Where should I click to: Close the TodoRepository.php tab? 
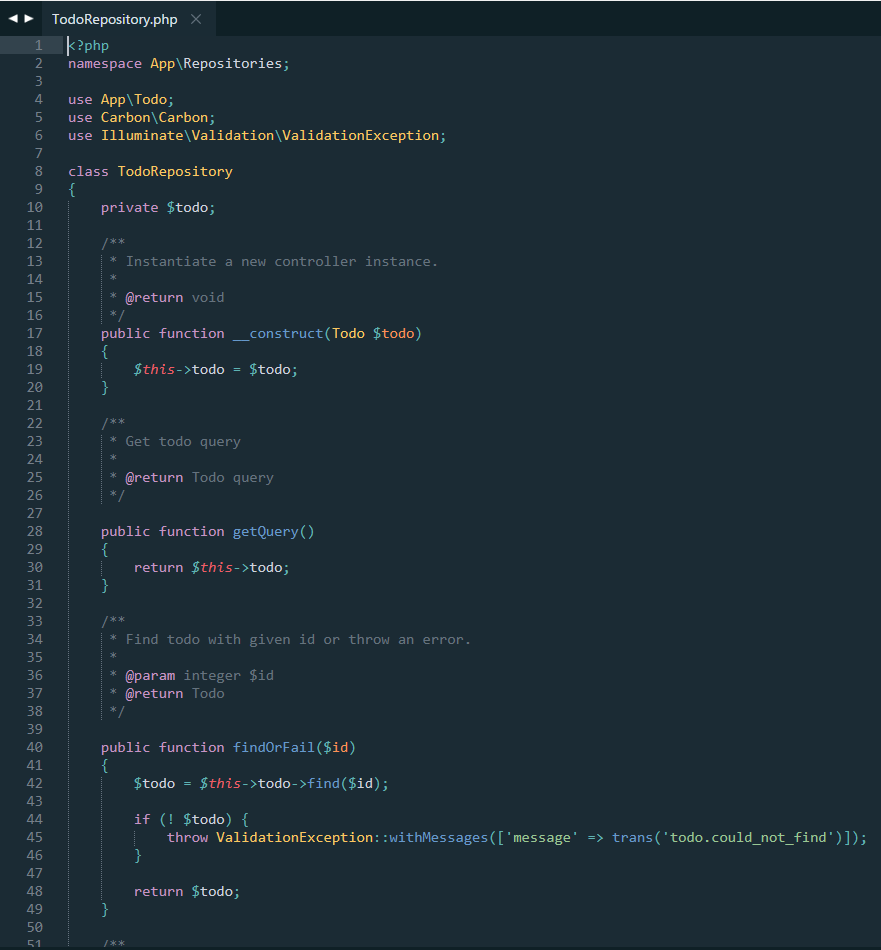[196, 19]
